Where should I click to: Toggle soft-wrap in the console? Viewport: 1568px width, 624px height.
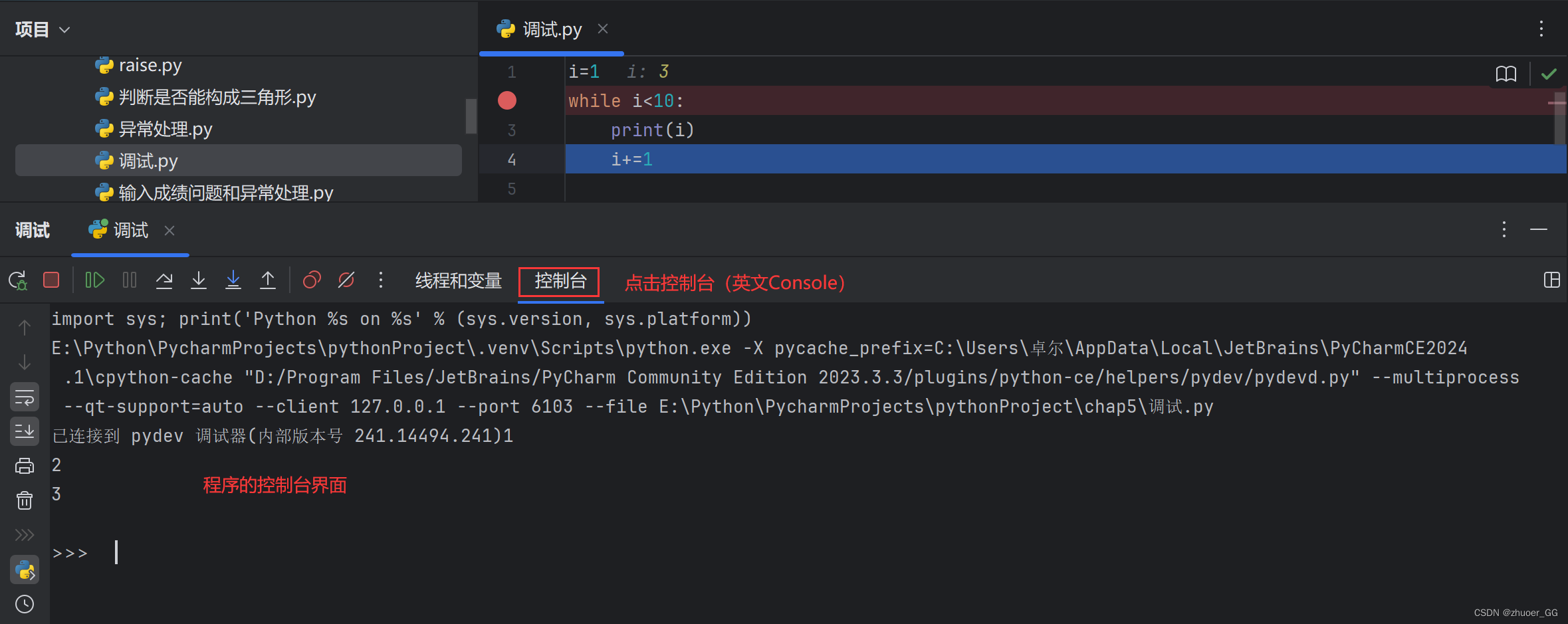coord(25,397)
